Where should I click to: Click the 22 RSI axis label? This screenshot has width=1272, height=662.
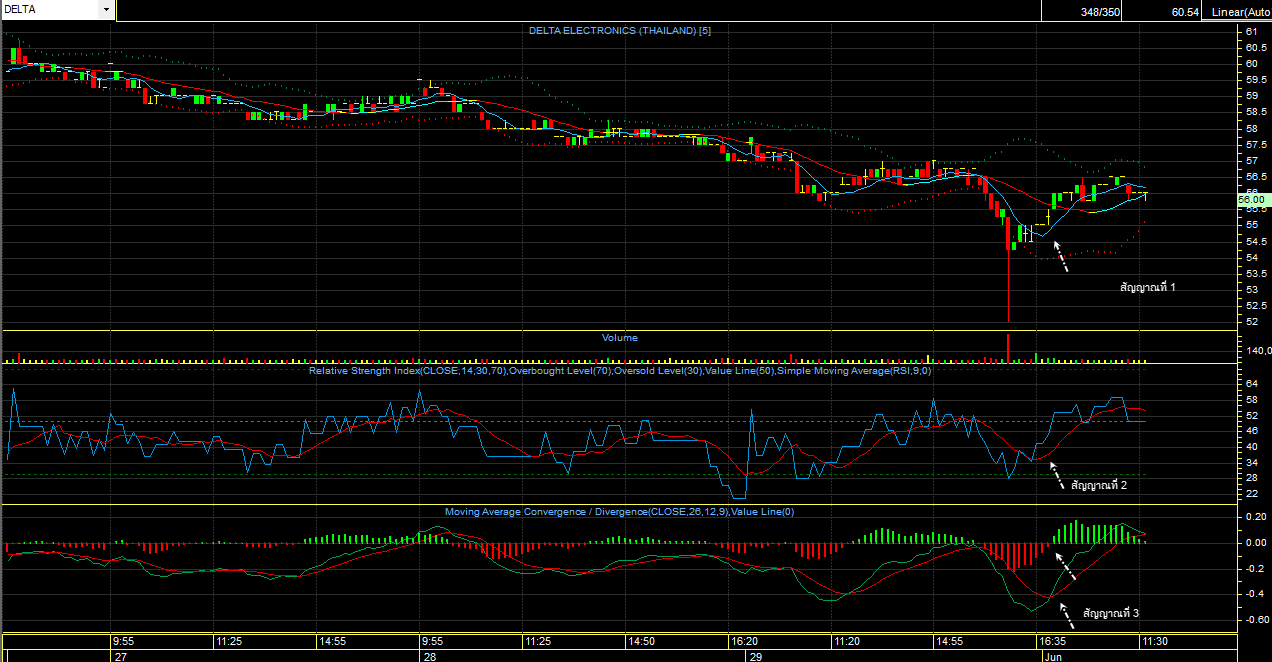tap(1252, 494)
